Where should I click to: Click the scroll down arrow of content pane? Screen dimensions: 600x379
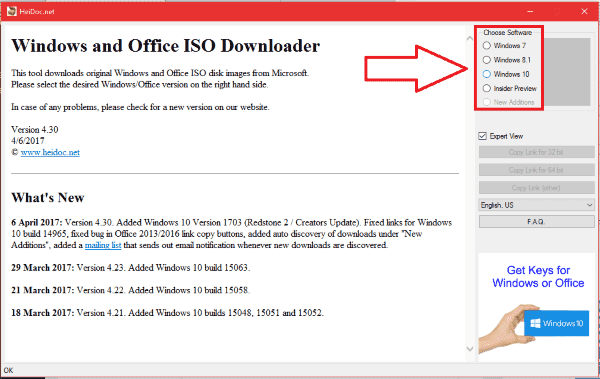(470, 348)
